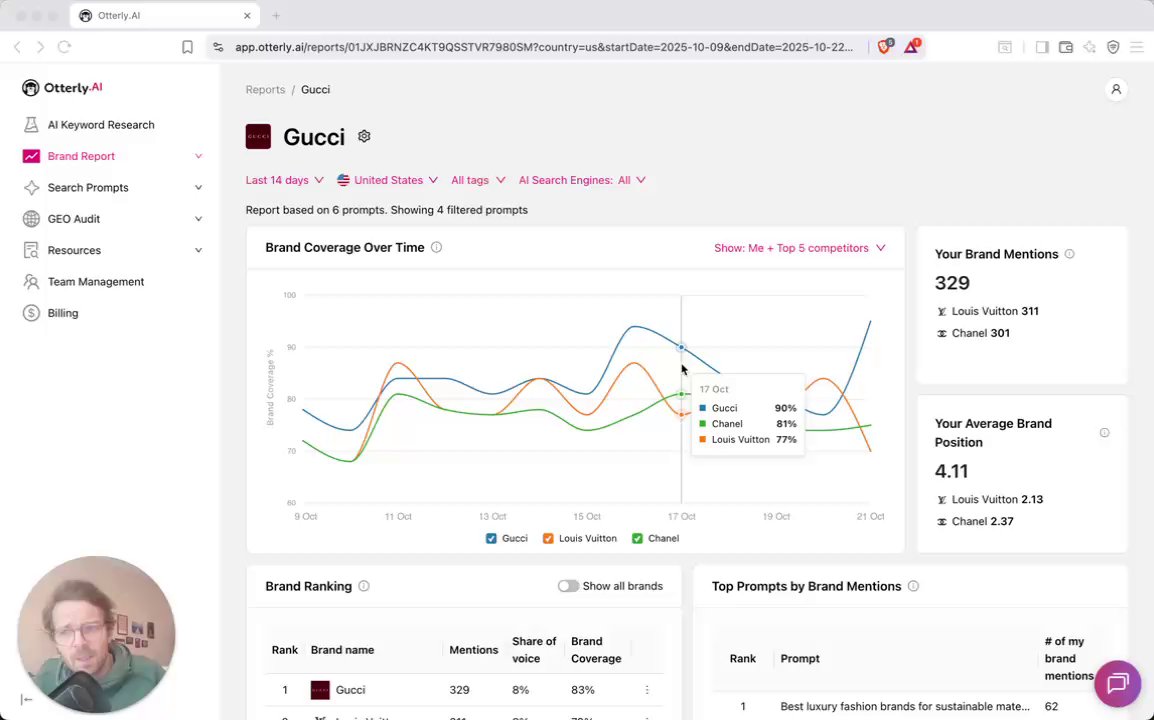Enable the Show all brands toggle

(x=567, y=586)
